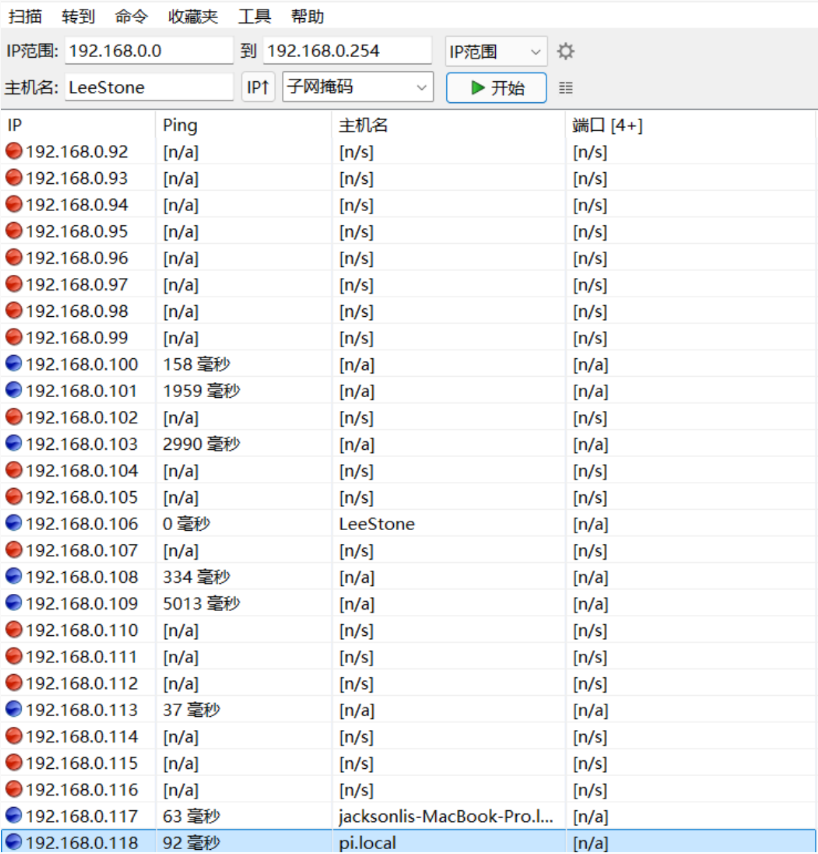Expand the 子网掩码 dropdown
The width and height of the screenshot is (818, 854).
pyautogui.click(x=358, y=87)
